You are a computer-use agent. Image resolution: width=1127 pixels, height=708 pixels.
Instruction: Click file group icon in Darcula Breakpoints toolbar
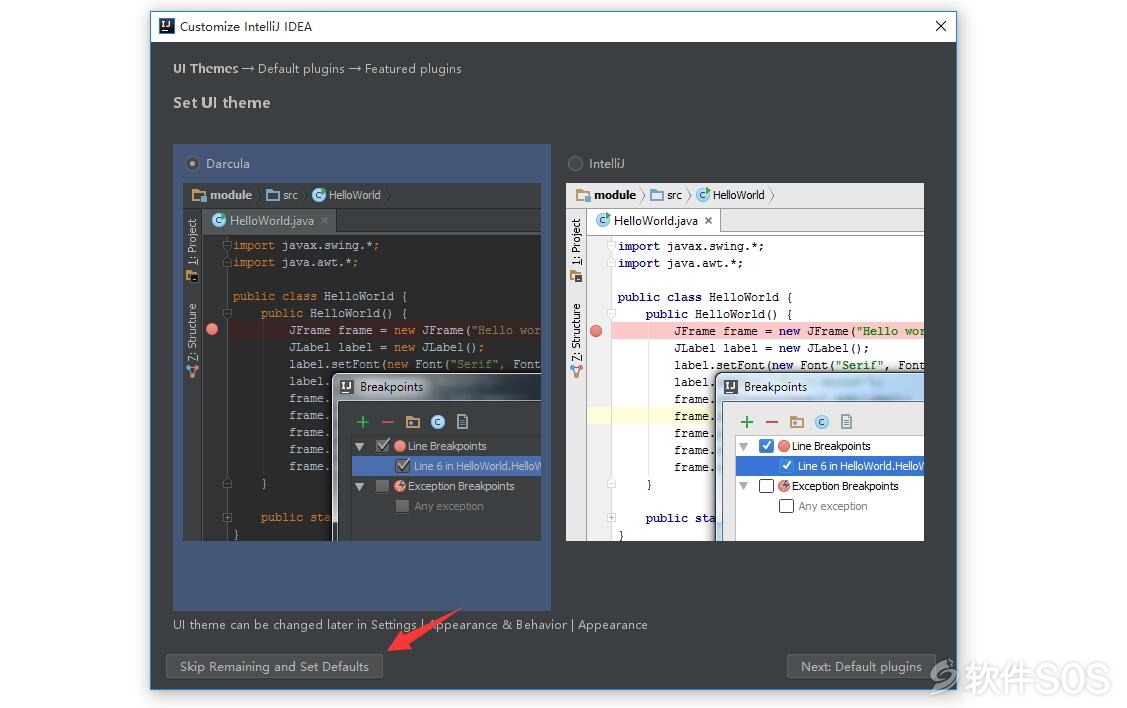[x=462, y=422]
